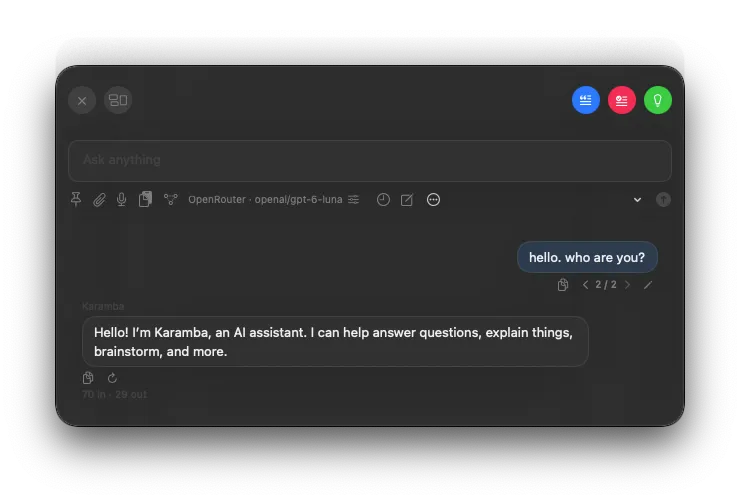740x500 pixels.
Task: Start voice input with microphone icon
Action: pos(122,200)
